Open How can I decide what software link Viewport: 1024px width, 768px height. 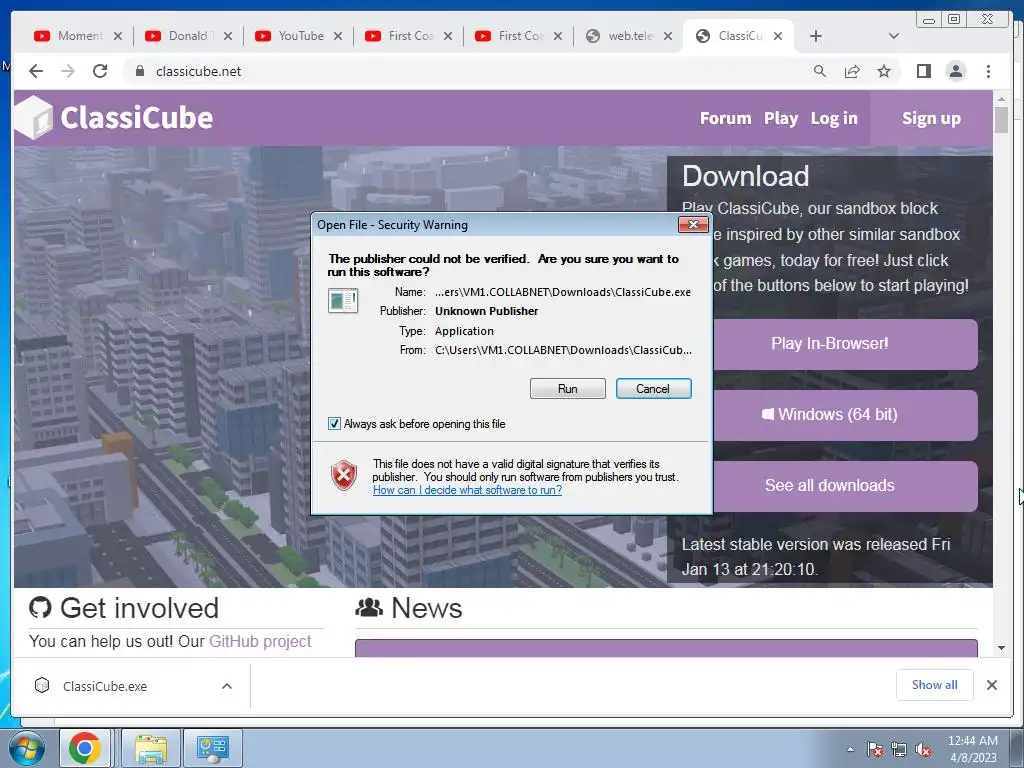468,490
